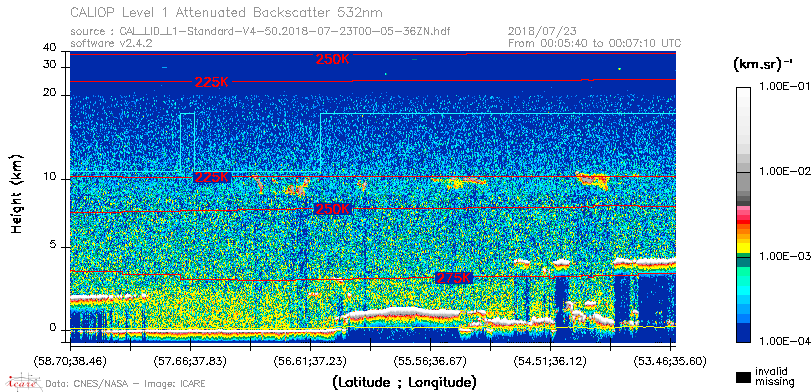811x392 pixels.
Task: Click the 'Data: CNES/NASA - Image: ICARE' credit
Action: pos(125,384)
